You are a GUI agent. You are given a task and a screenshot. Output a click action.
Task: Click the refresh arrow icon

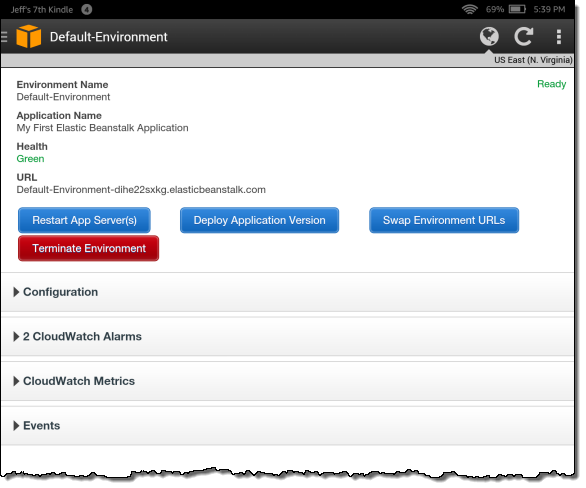click(x=524, y=36)
